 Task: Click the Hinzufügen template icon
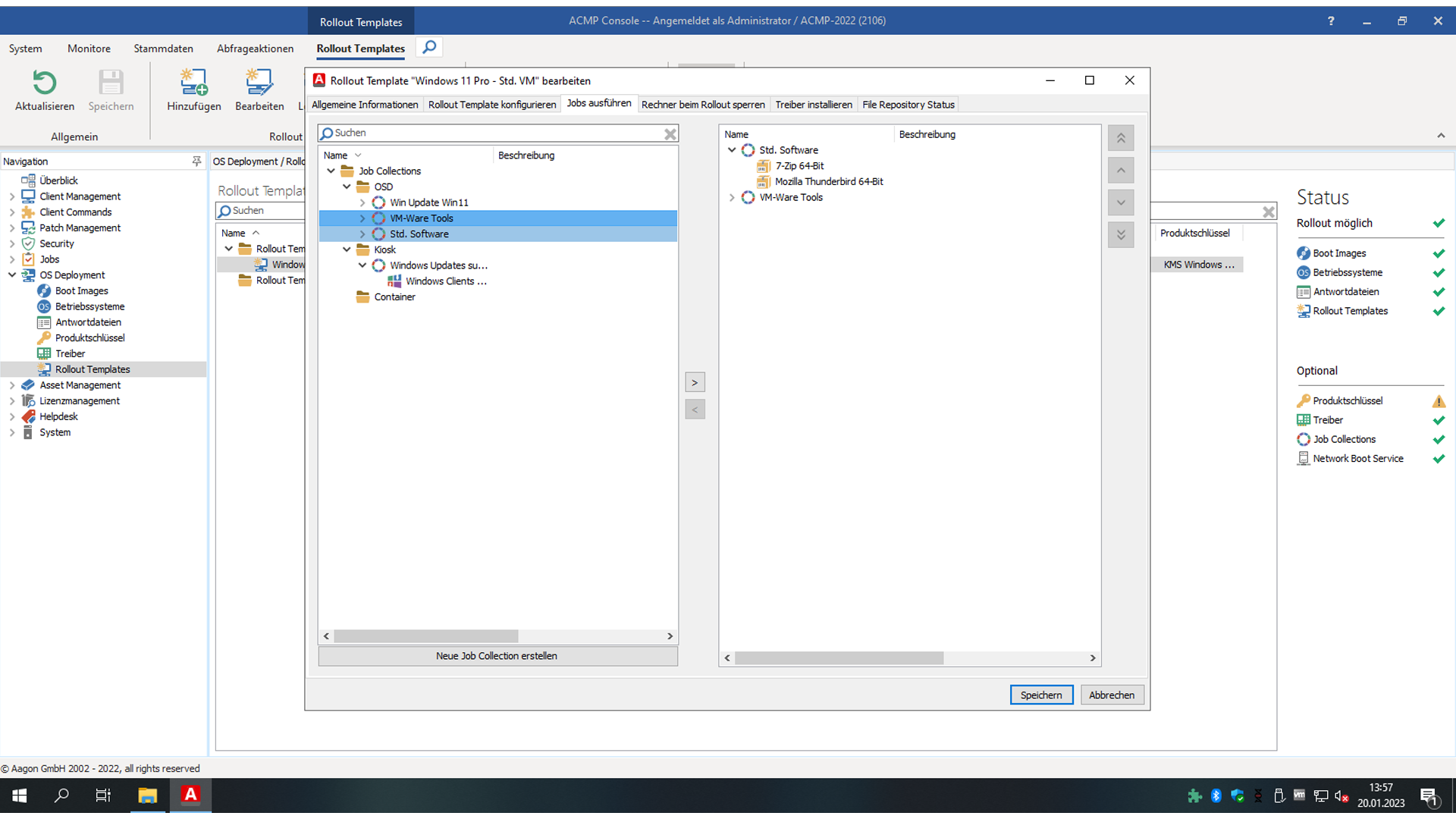193,82
